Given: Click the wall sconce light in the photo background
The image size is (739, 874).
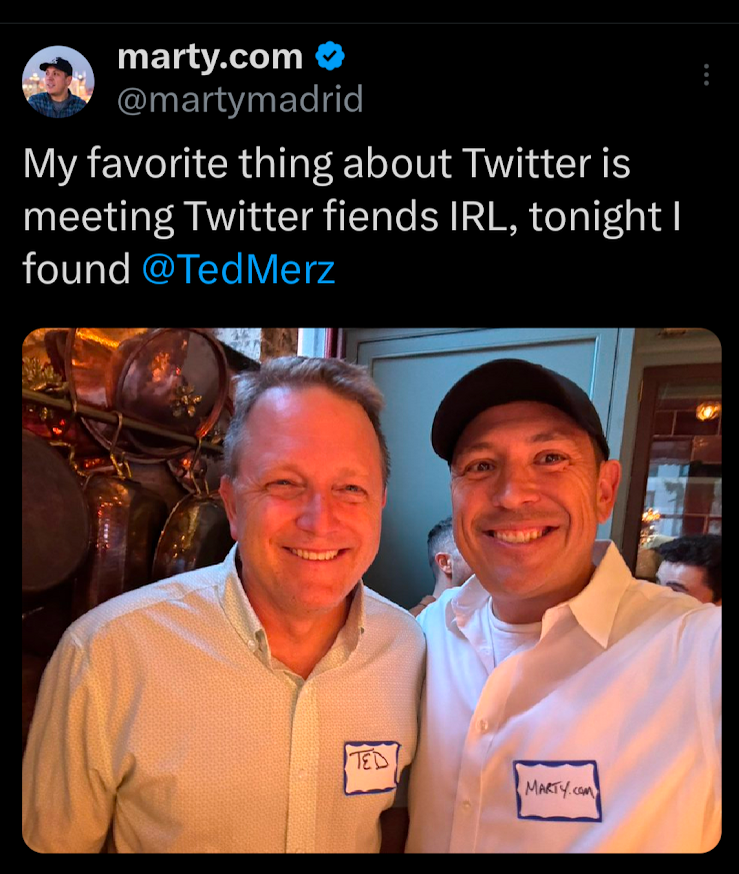Looking at the screenshot, I should click(708, 409).
